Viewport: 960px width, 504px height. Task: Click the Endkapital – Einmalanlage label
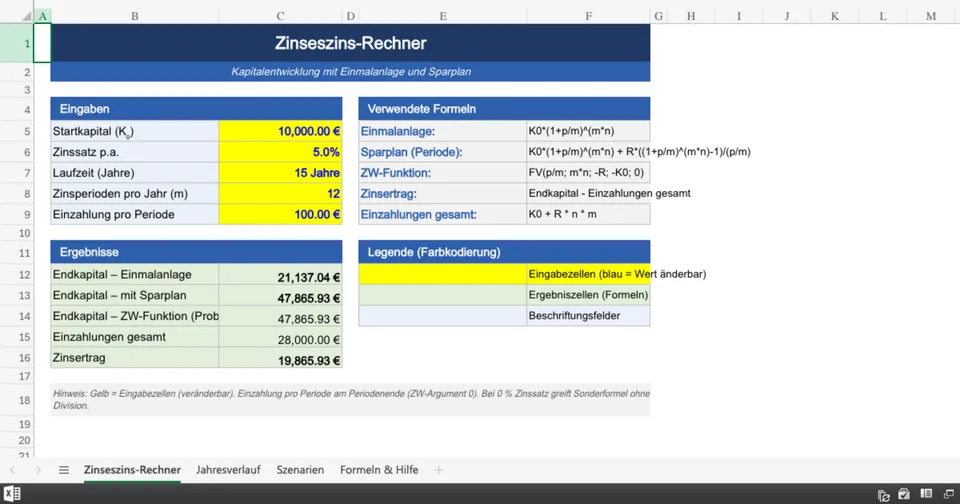coord(135,275)
